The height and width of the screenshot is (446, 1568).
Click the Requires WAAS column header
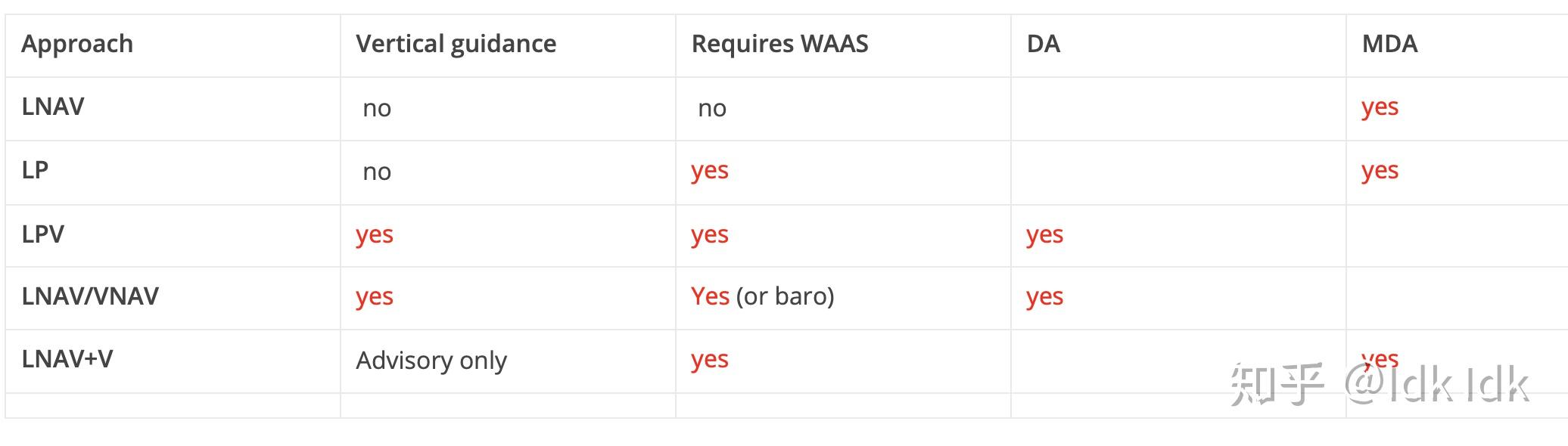click(x=779, y=45)
